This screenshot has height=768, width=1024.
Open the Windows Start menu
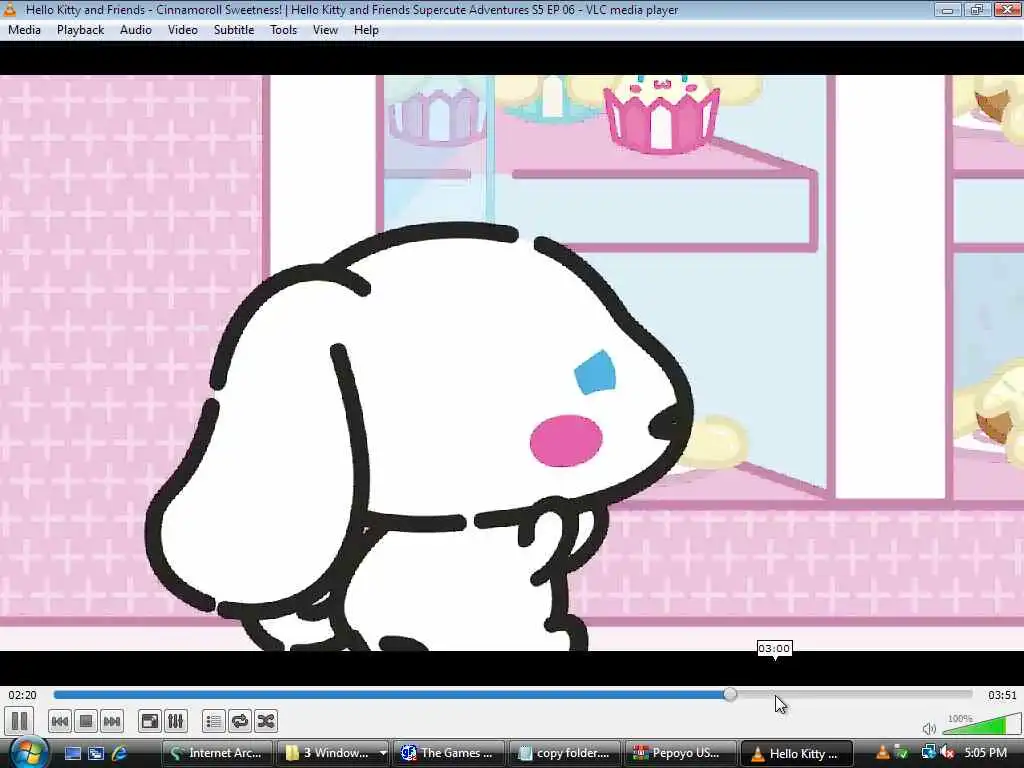[27, 753]
